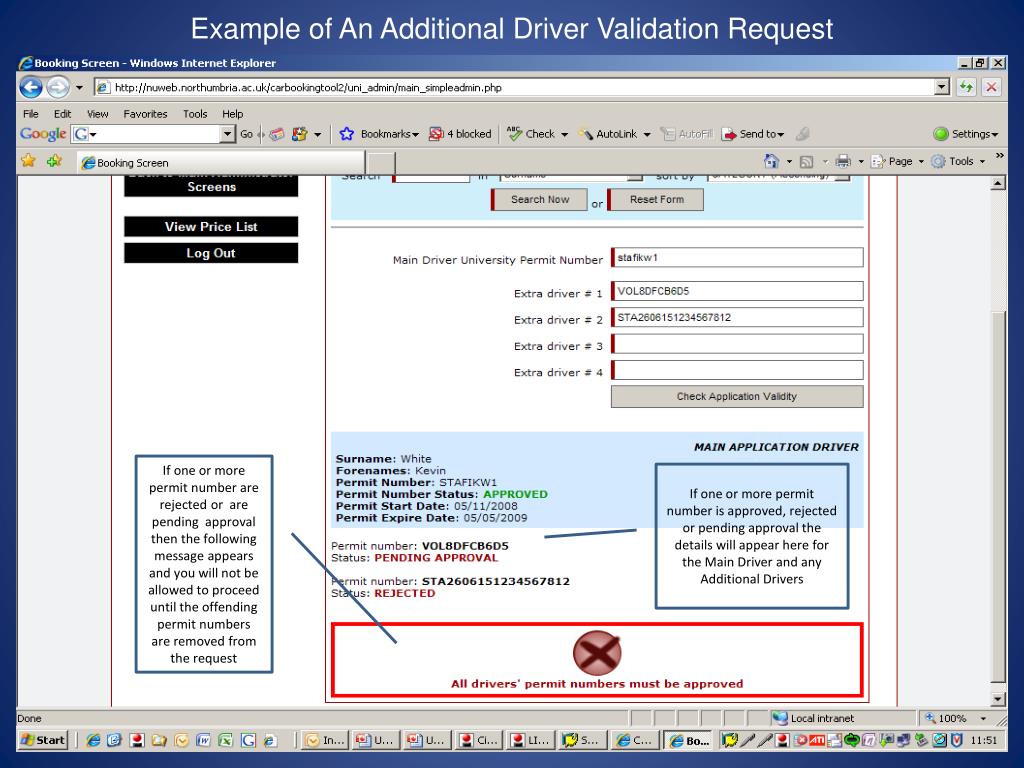Click the greyed AutoFill icon

click(x=667, y=134)
